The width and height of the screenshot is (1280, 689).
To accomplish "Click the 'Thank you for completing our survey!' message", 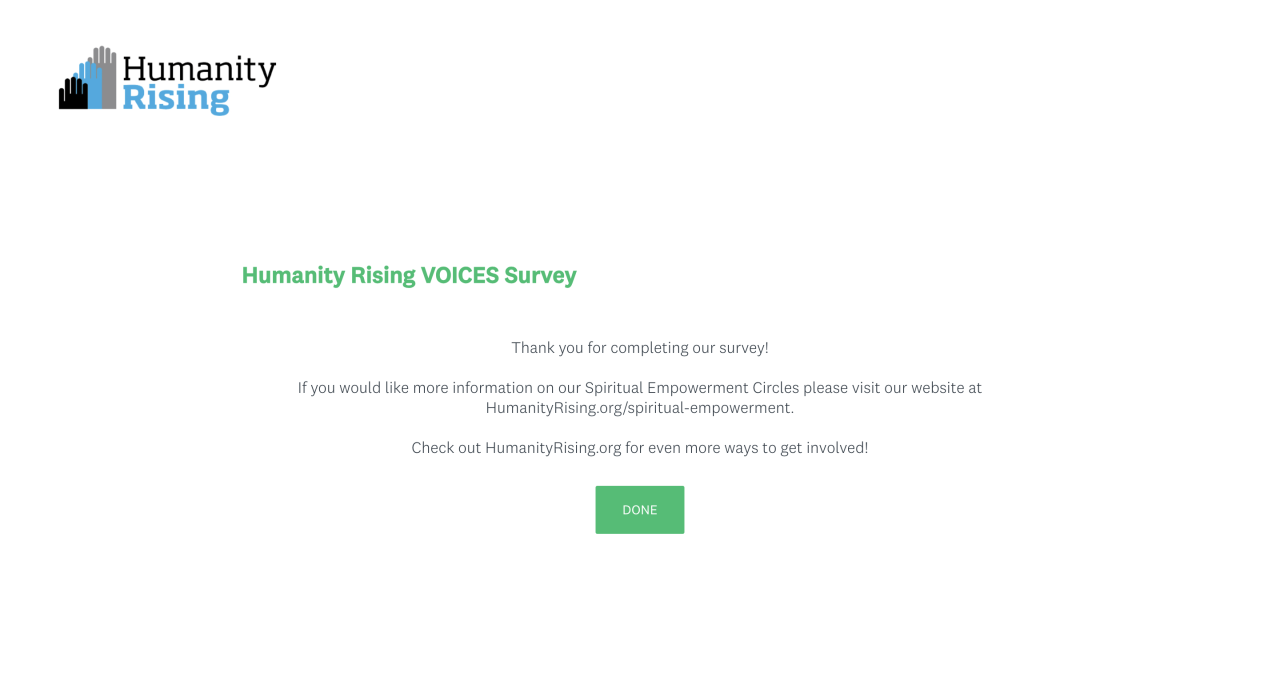I will point(640,348).
